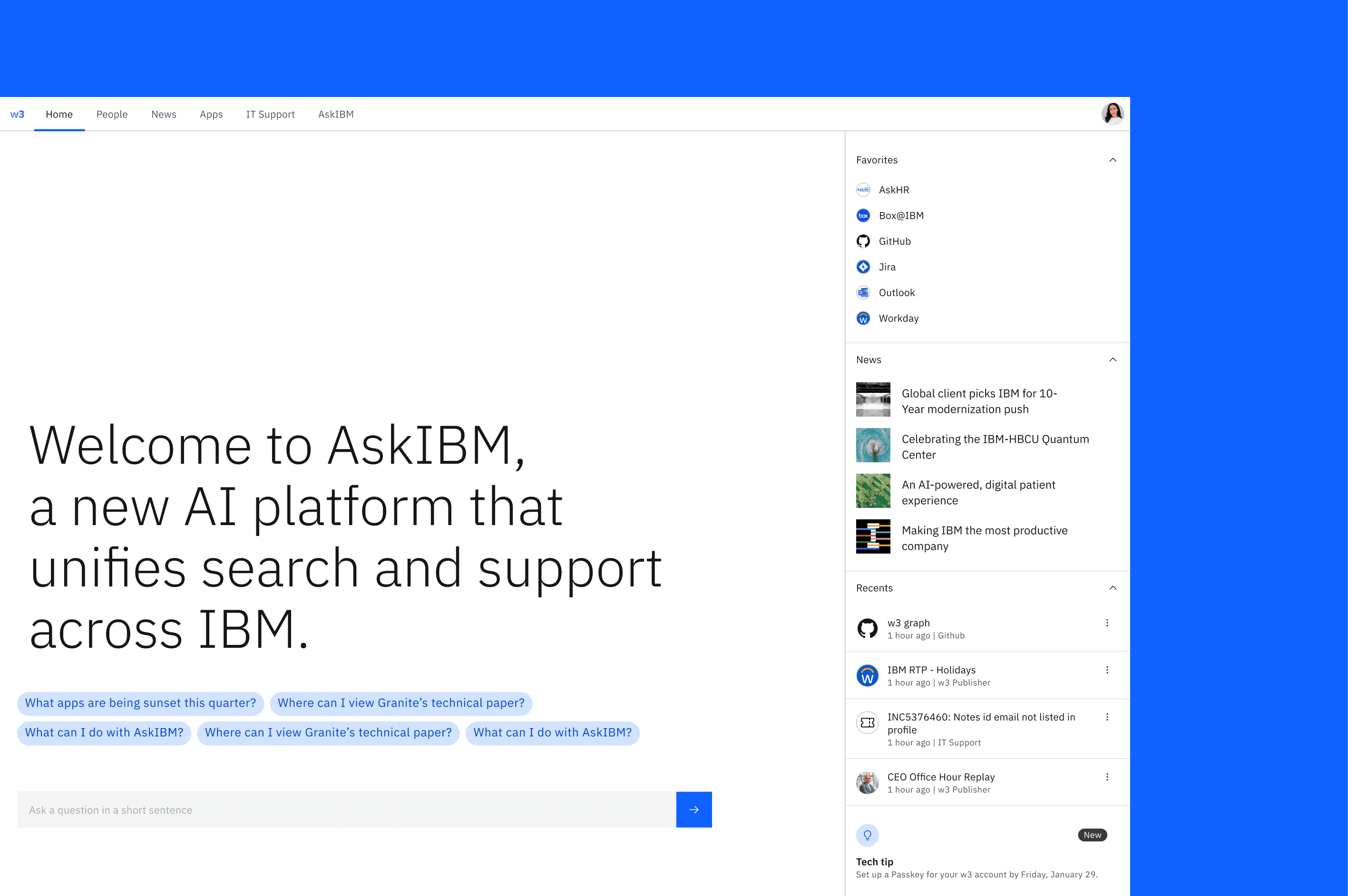The width and height of the screenshot is (1348, 896).
Task: Switch to the People tab
Action: (x=112, y=114)
